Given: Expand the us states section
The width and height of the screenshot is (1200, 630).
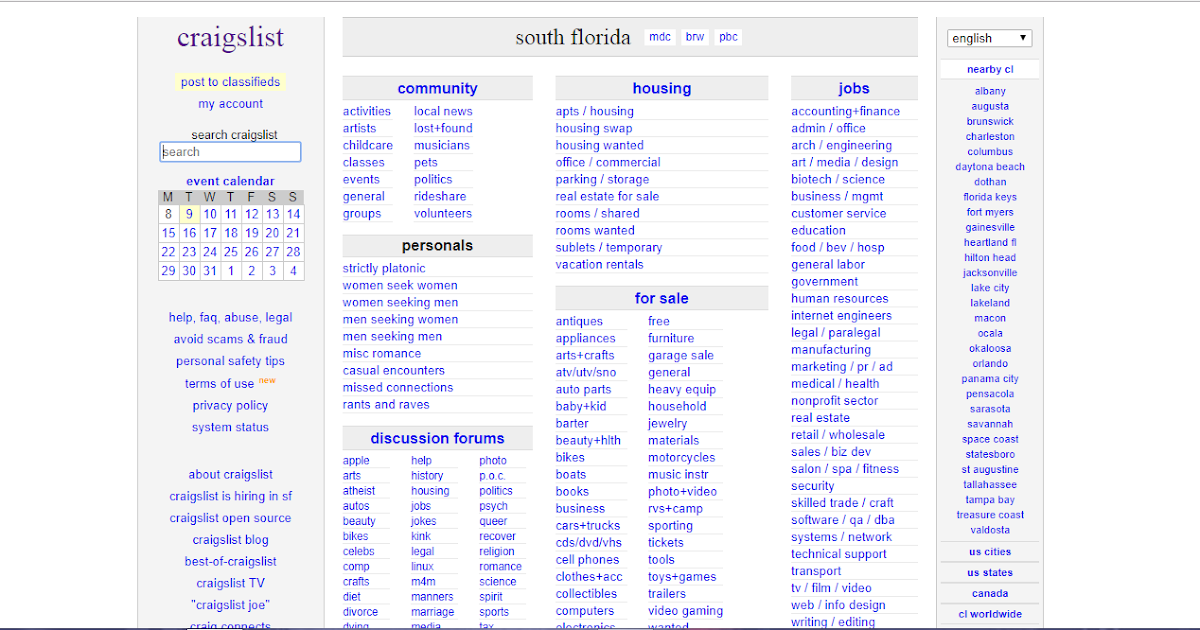Looking at the screenshot, I should point(989,573).
